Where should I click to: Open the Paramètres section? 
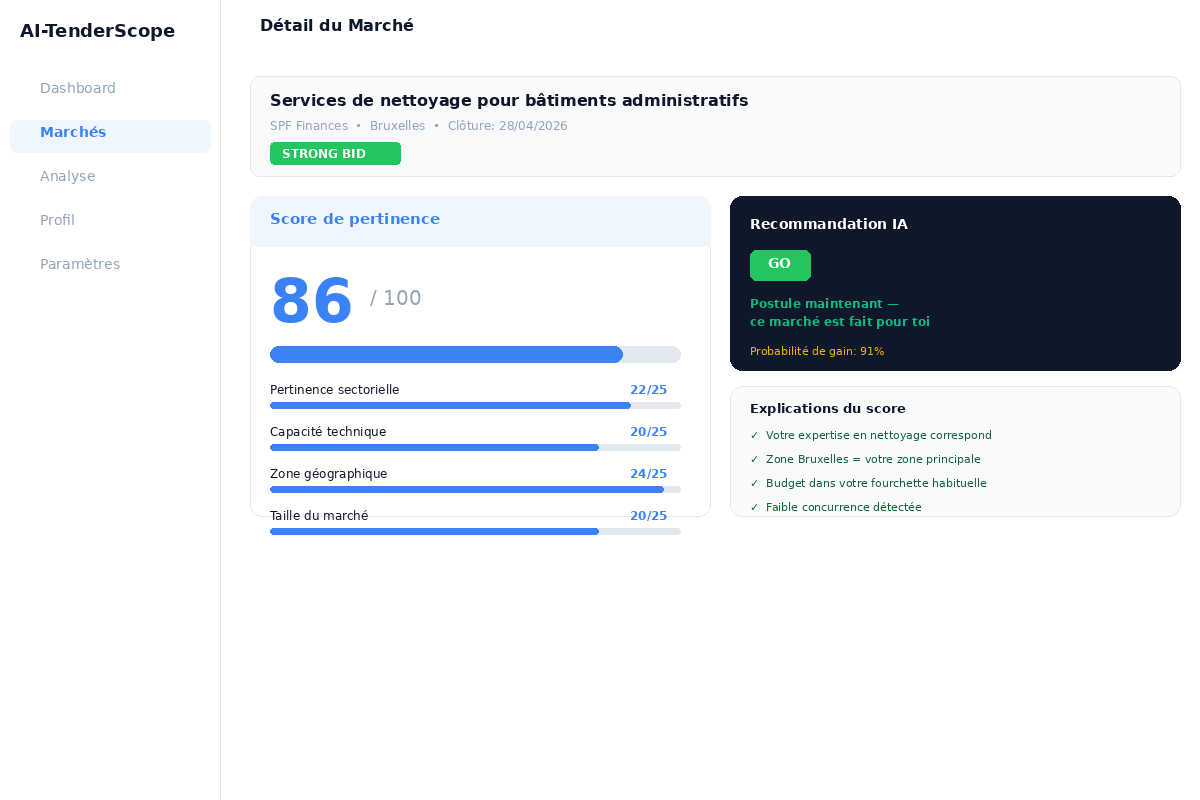80,264
